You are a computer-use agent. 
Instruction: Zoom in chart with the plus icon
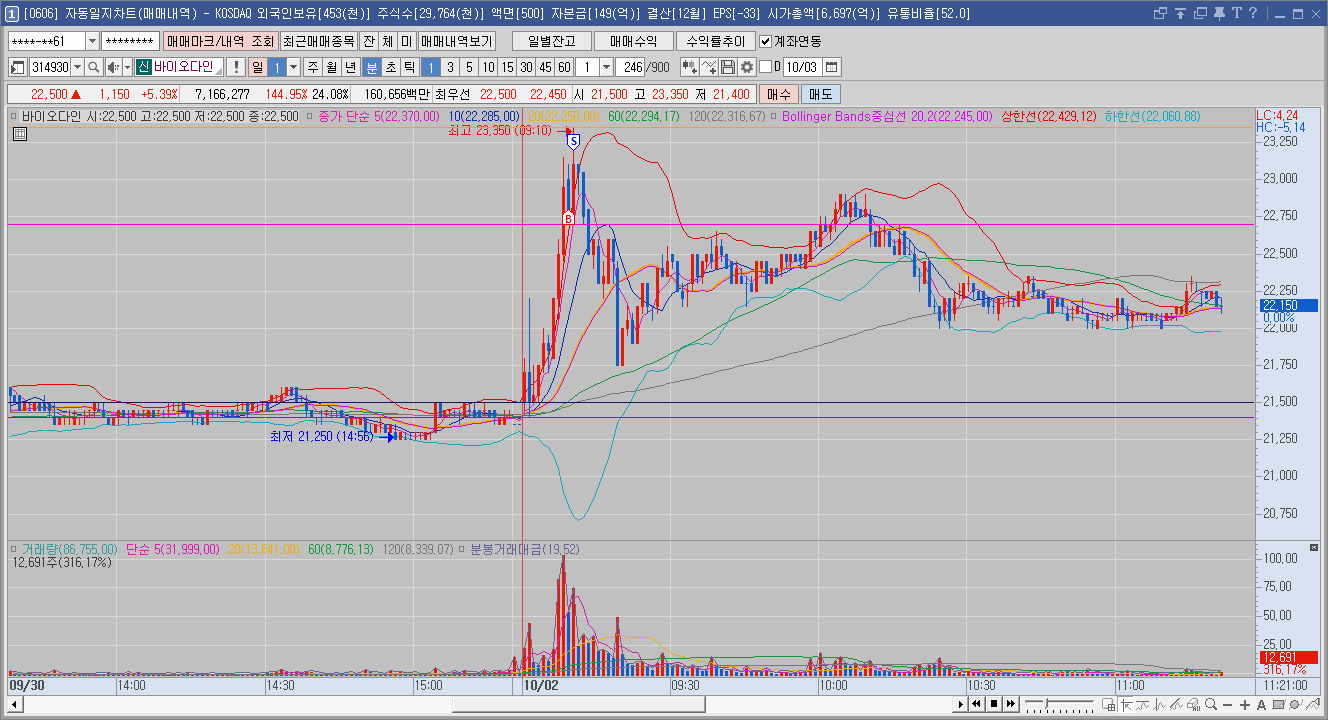(1245, 704)
